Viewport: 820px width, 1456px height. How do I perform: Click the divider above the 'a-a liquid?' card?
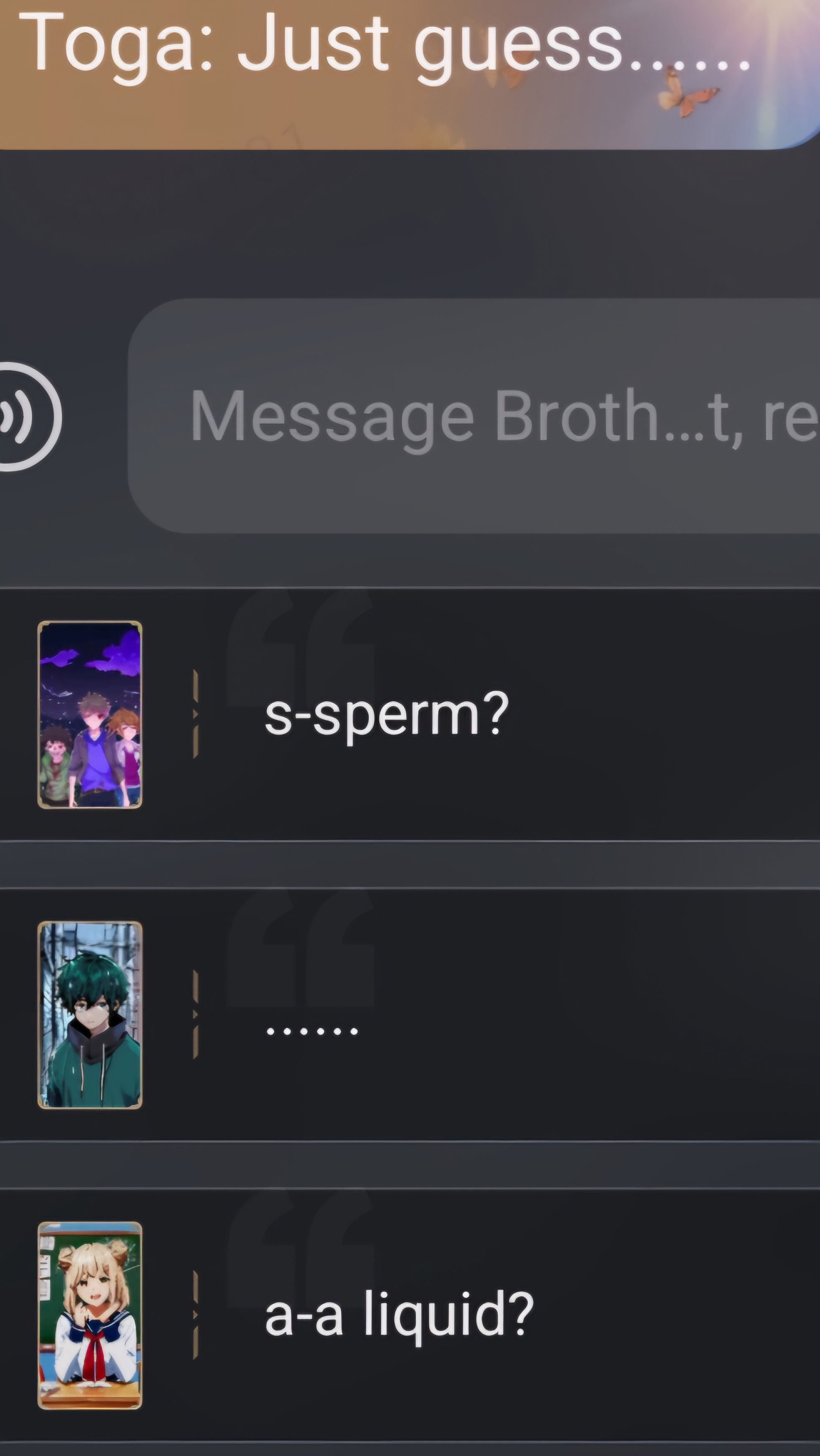click(410, 1165)
